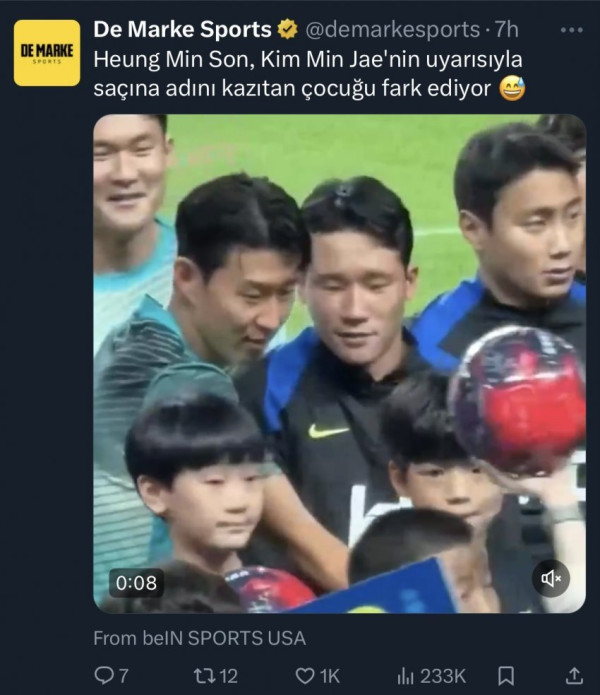600x695 pixels.
Task: Click the retweet icon
Action: point(205,675)
